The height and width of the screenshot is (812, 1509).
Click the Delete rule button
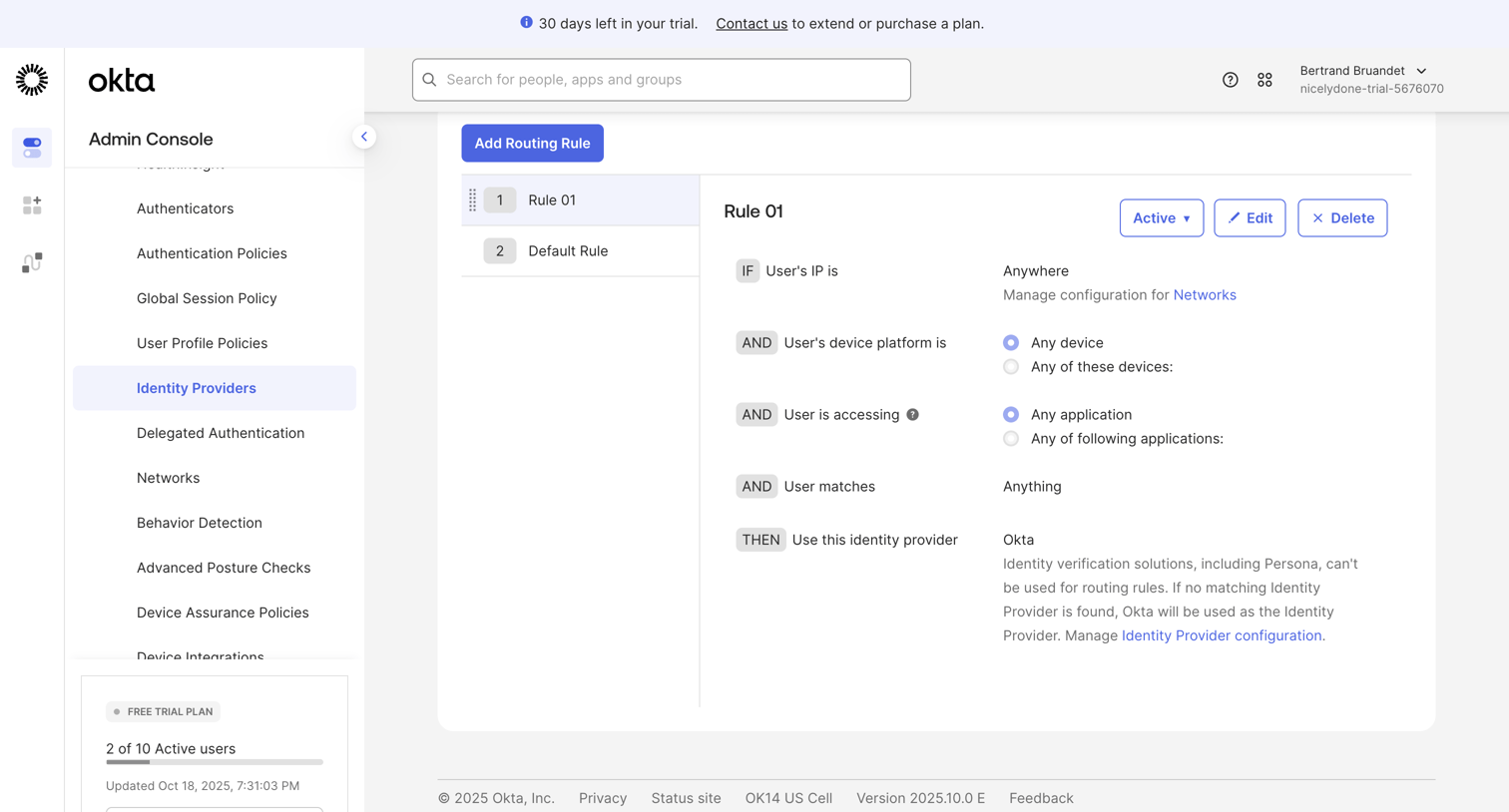(x=1342, y=217)
